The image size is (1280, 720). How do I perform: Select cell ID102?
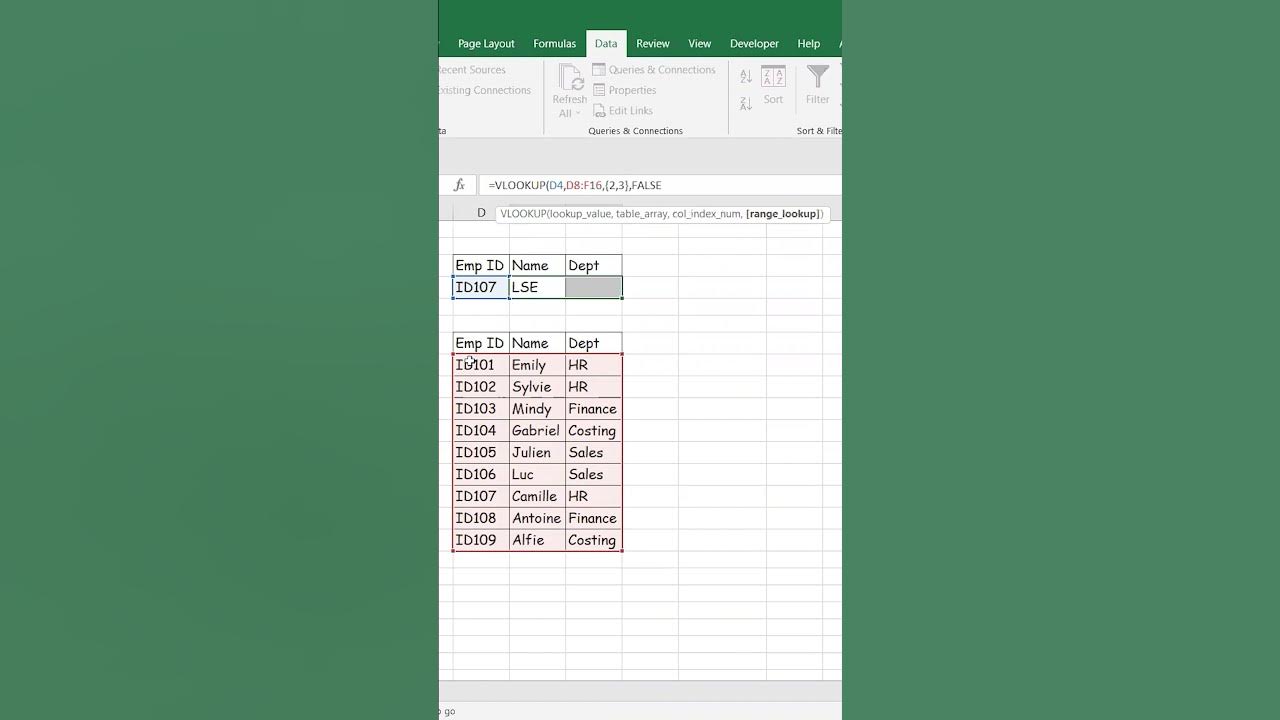(481, 387)
